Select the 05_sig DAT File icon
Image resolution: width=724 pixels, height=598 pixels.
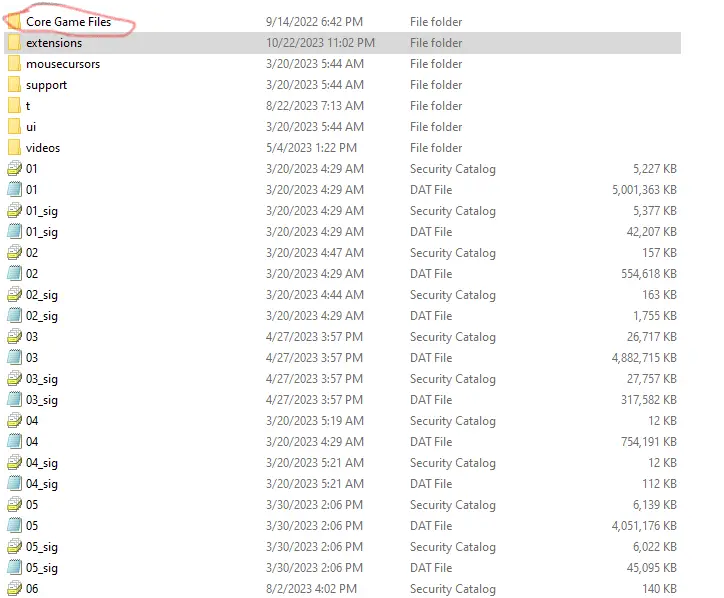14,568
